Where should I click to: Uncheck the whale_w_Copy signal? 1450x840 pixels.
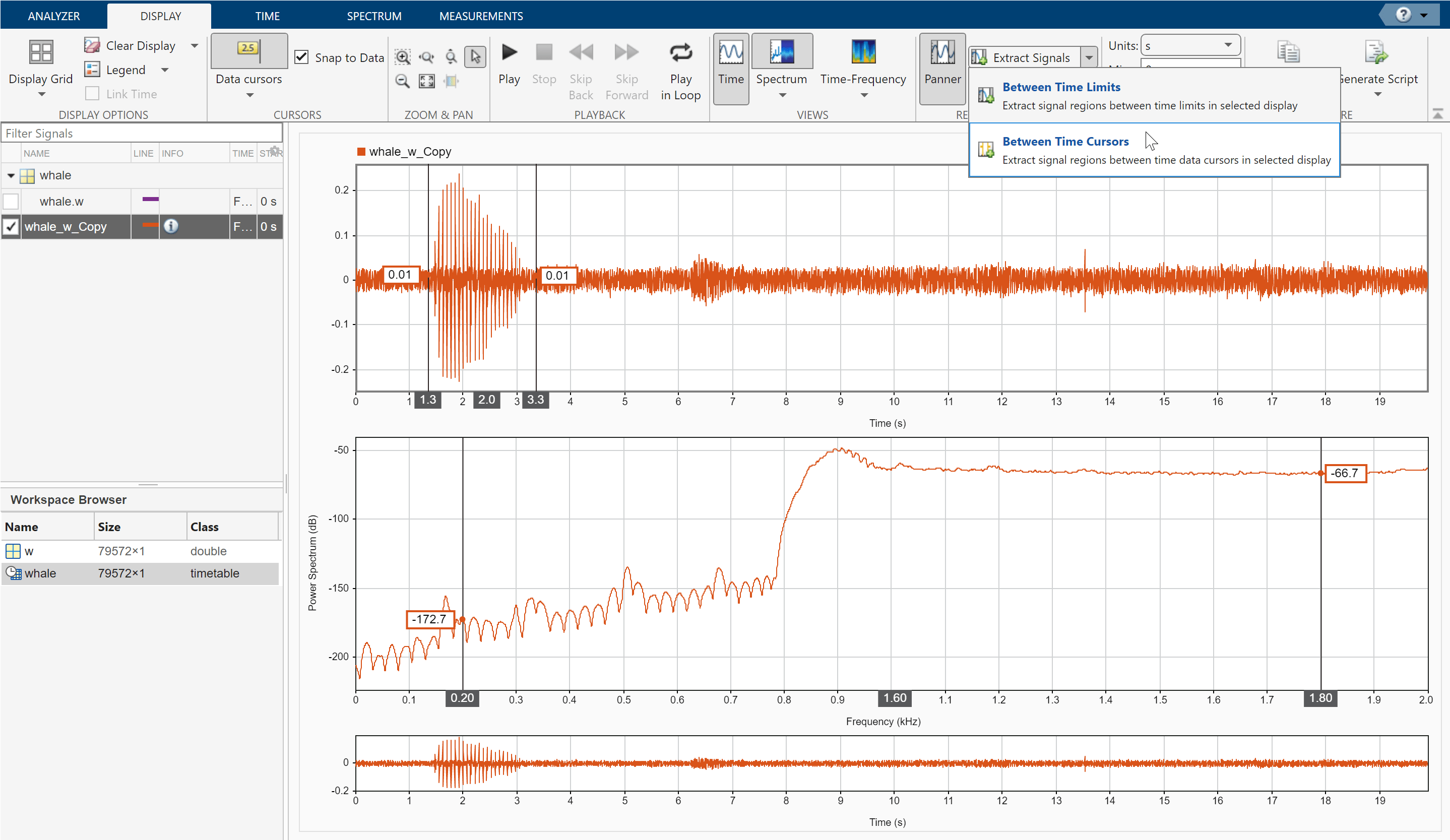click(x=11, y=226)
